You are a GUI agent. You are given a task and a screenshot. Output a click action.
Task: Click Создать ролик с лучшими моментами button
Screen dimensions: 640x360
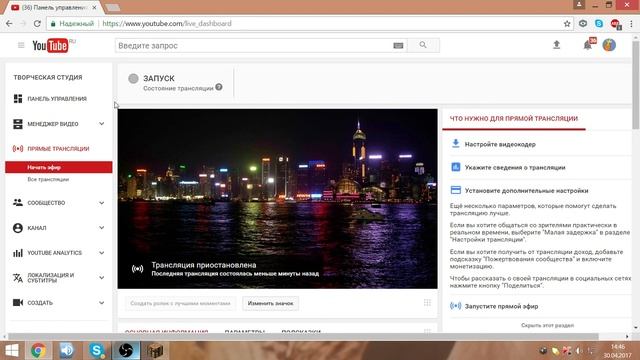coord(180,303)
